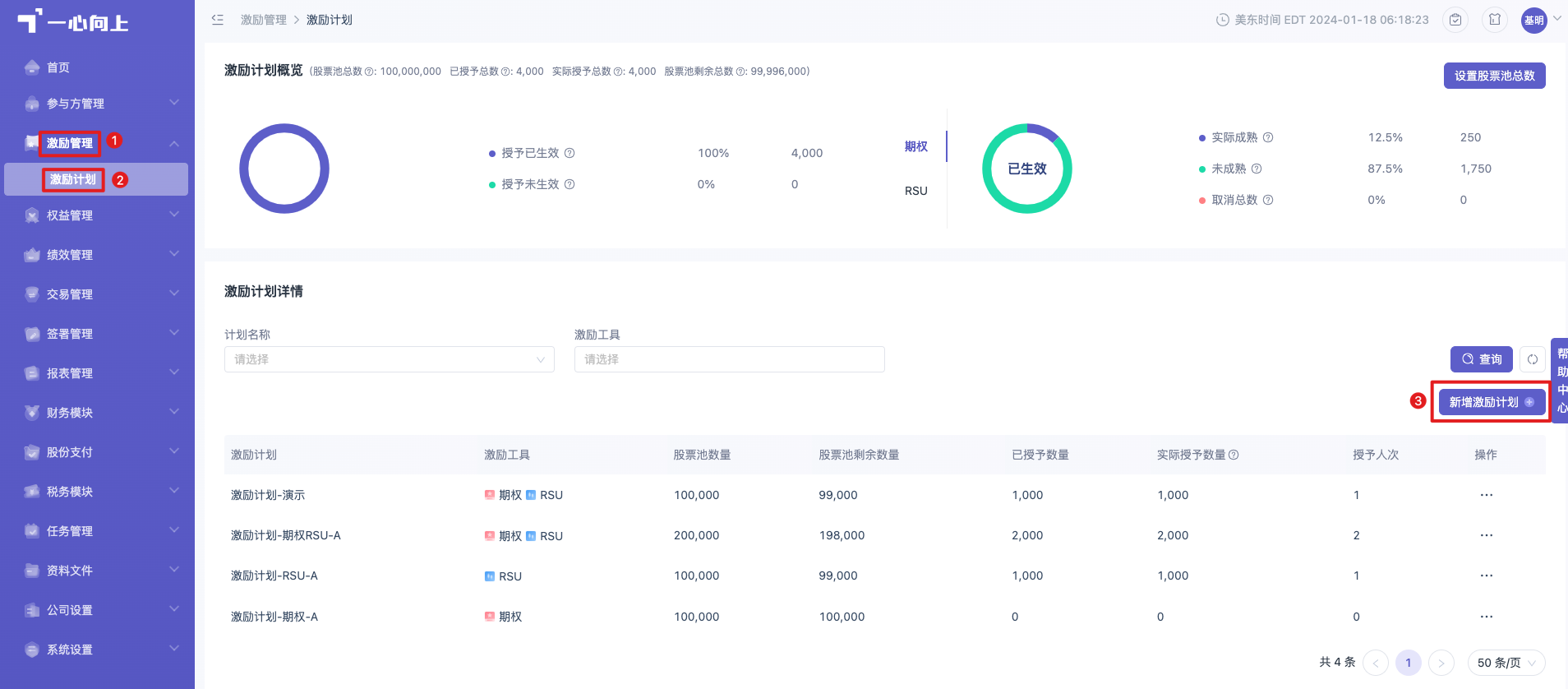Open actions menu for 激励计划-期权RSU-A row
Image resolution: width=1568 pixels, height=689 pixels.
1487,535
